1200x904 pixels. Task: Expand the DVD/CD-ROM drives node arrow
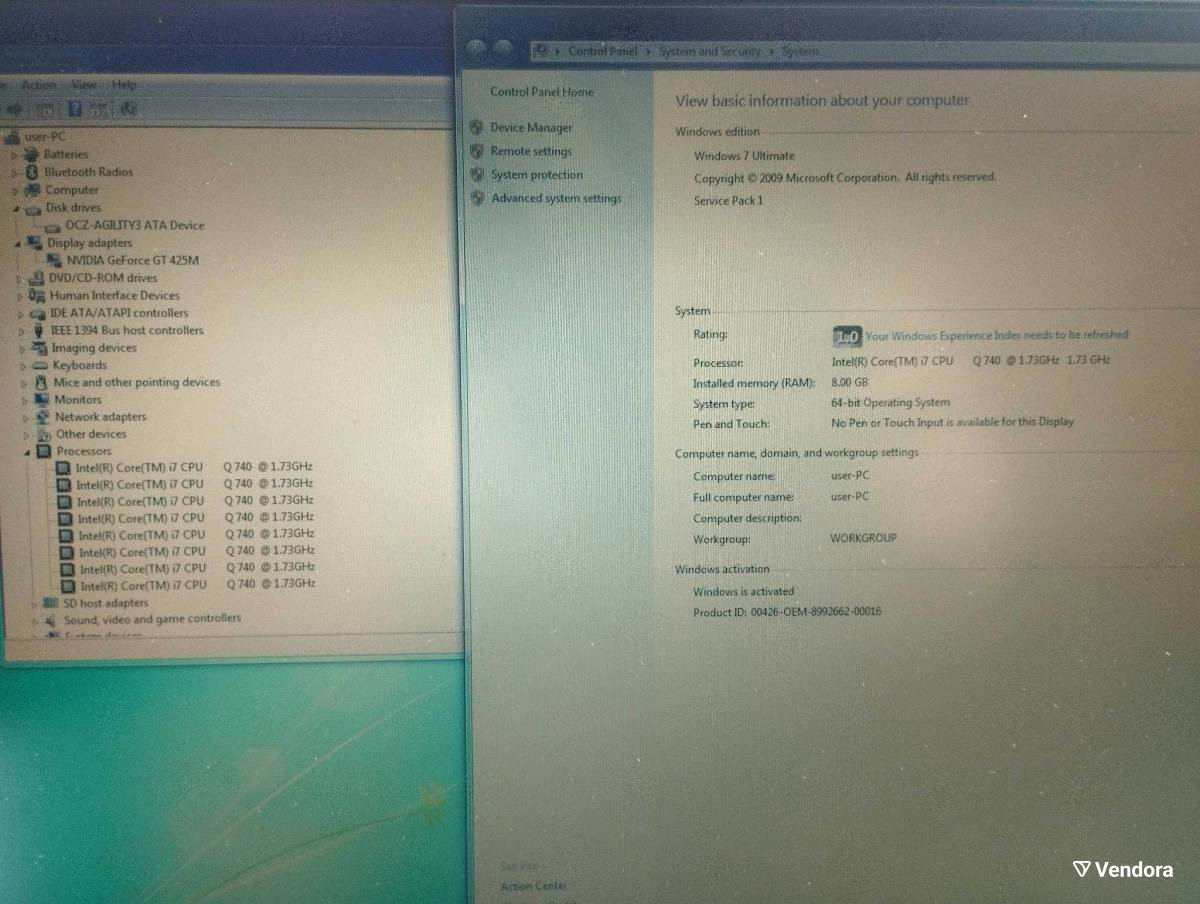point(19,278)
